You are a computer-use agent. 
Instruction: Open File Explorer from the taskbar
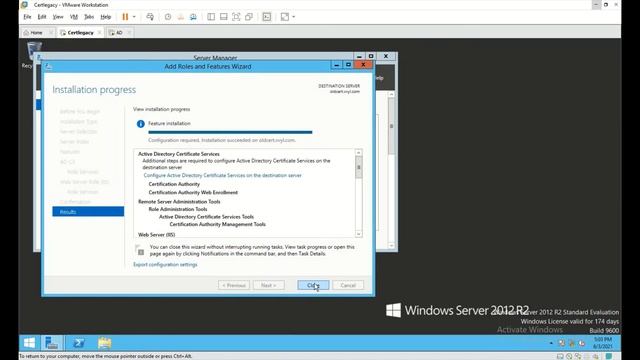coord(104,343)
